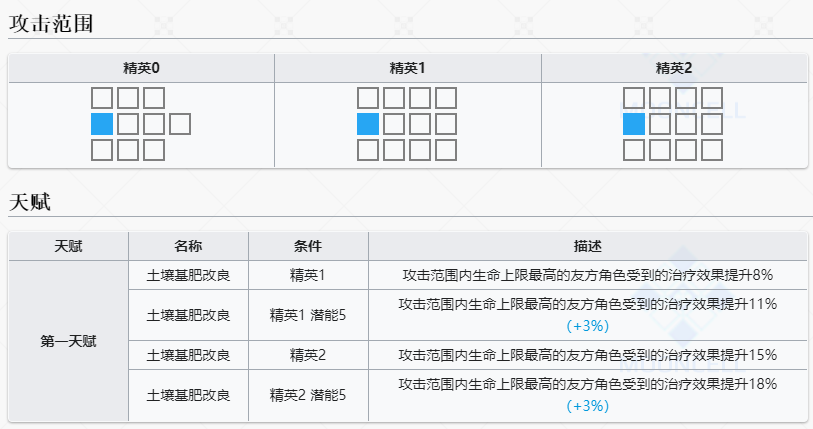This screenshot has width=813, height=429.
Task: Click the 精英2 潜能5 condition cell
Action: pos(308,395)
